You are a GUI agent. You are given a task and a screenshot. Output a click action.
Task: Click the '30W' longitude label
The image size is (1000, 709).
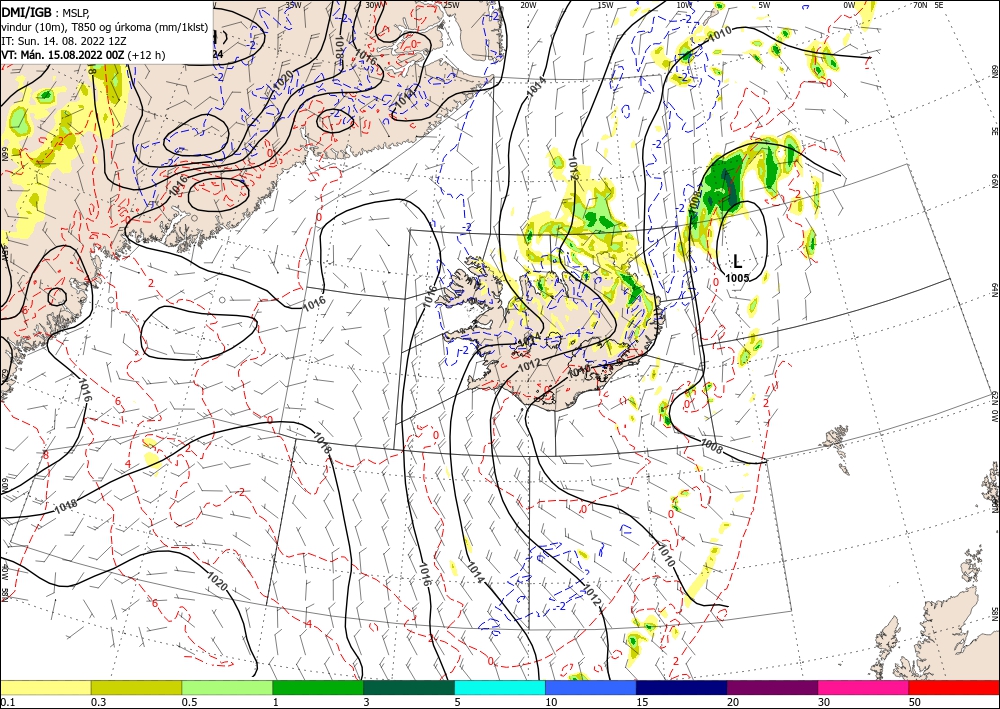(x=374, y=5)
